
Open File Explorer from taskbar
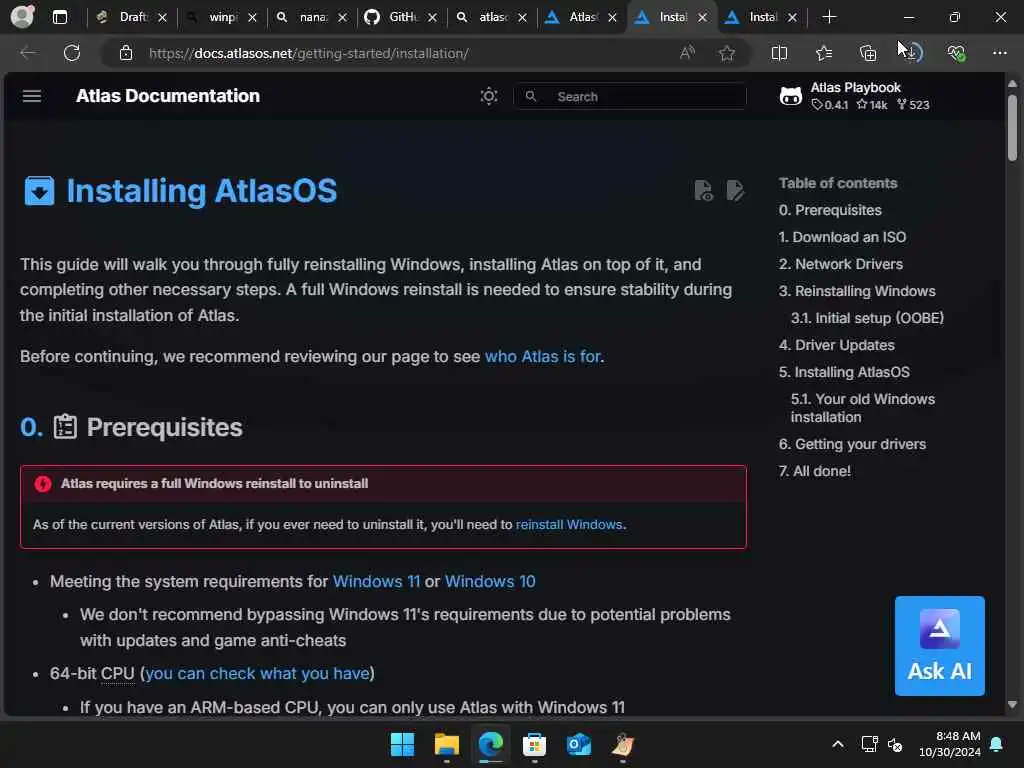click(x=447, y=744)
